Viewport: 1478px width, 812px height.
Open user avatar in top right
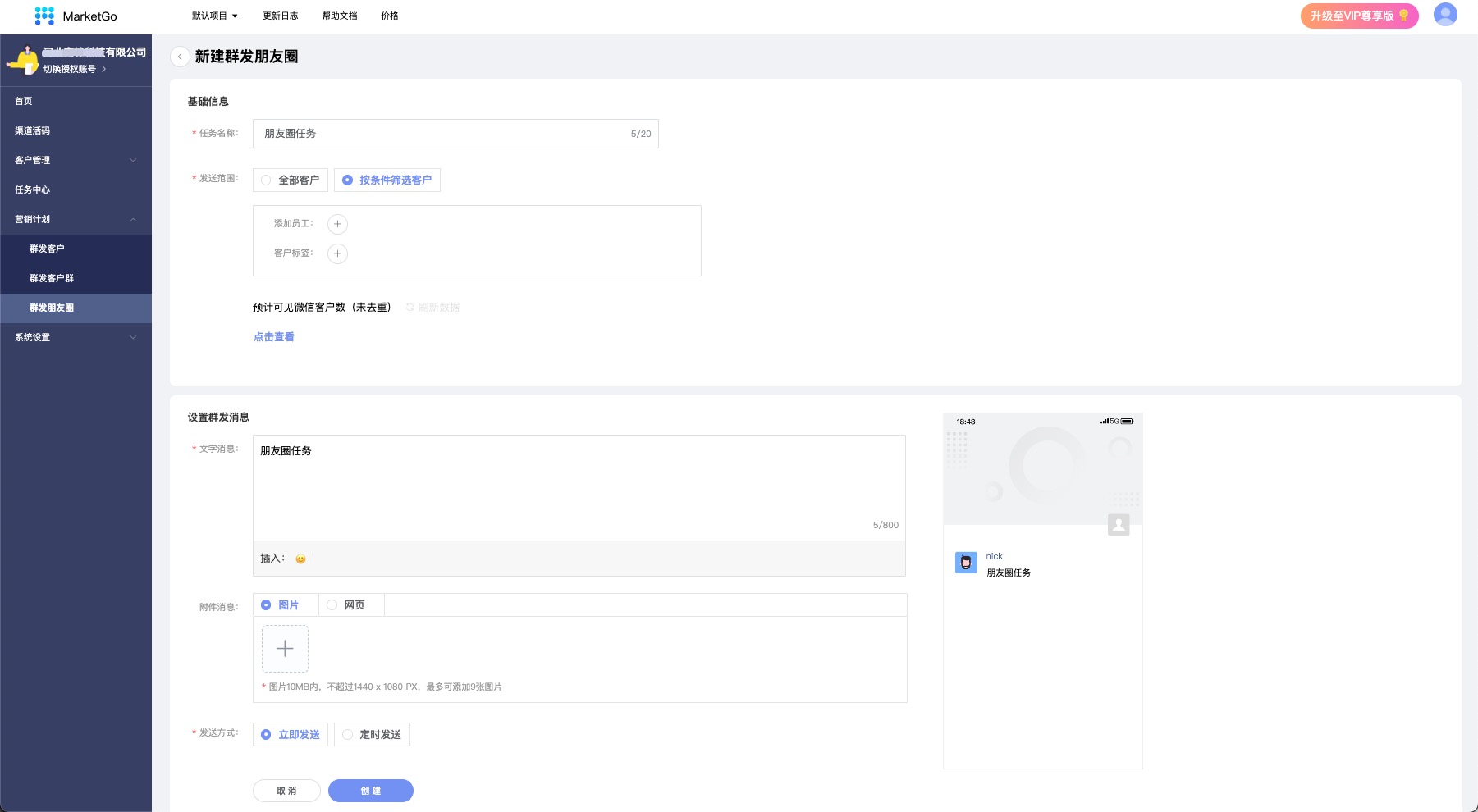point(1444,15)
